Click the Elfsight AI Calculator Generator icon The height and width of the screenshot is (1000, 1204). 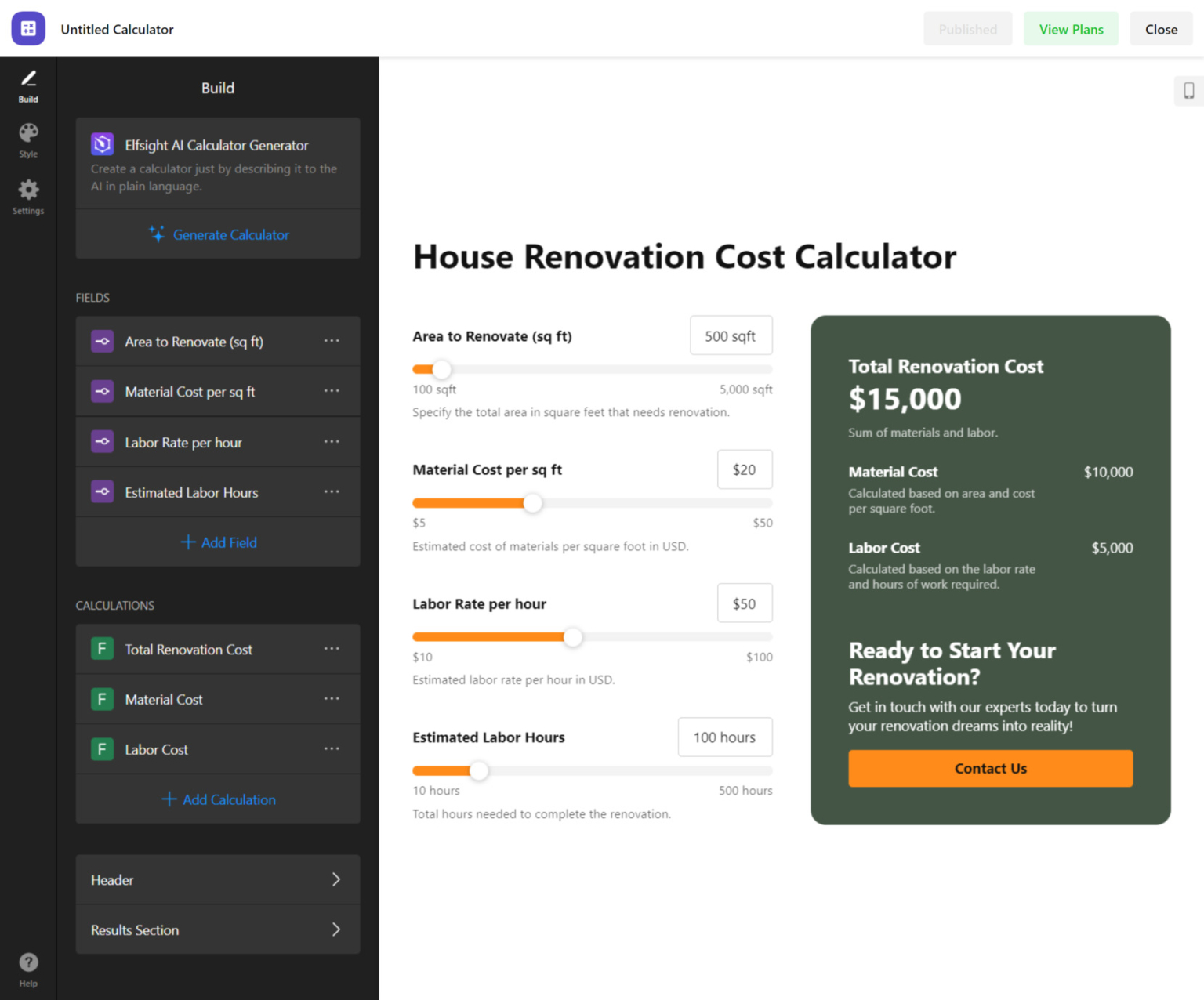click(102, 144)
